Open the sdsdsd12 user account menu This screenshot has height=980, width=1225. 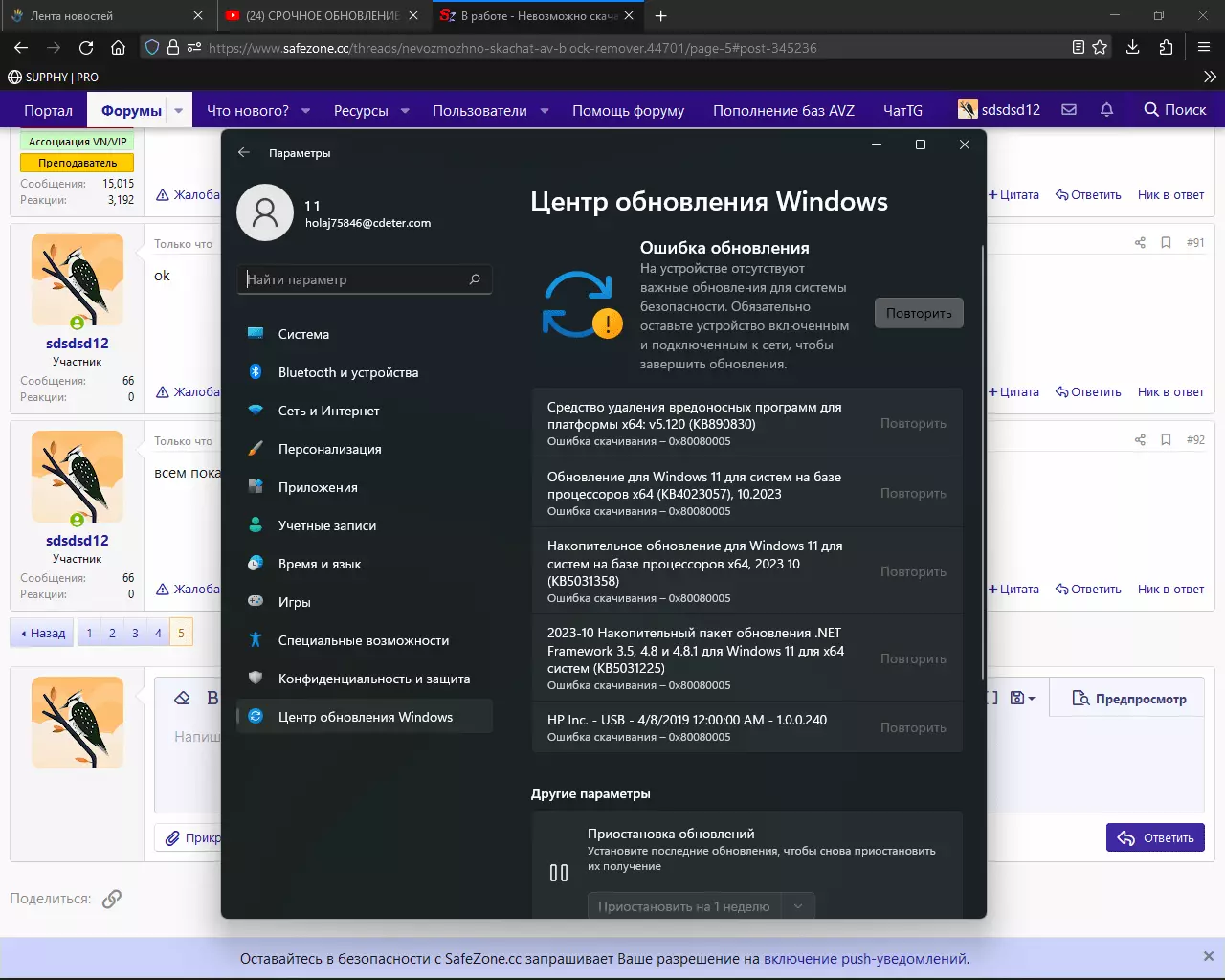click(x=999, y=110)
